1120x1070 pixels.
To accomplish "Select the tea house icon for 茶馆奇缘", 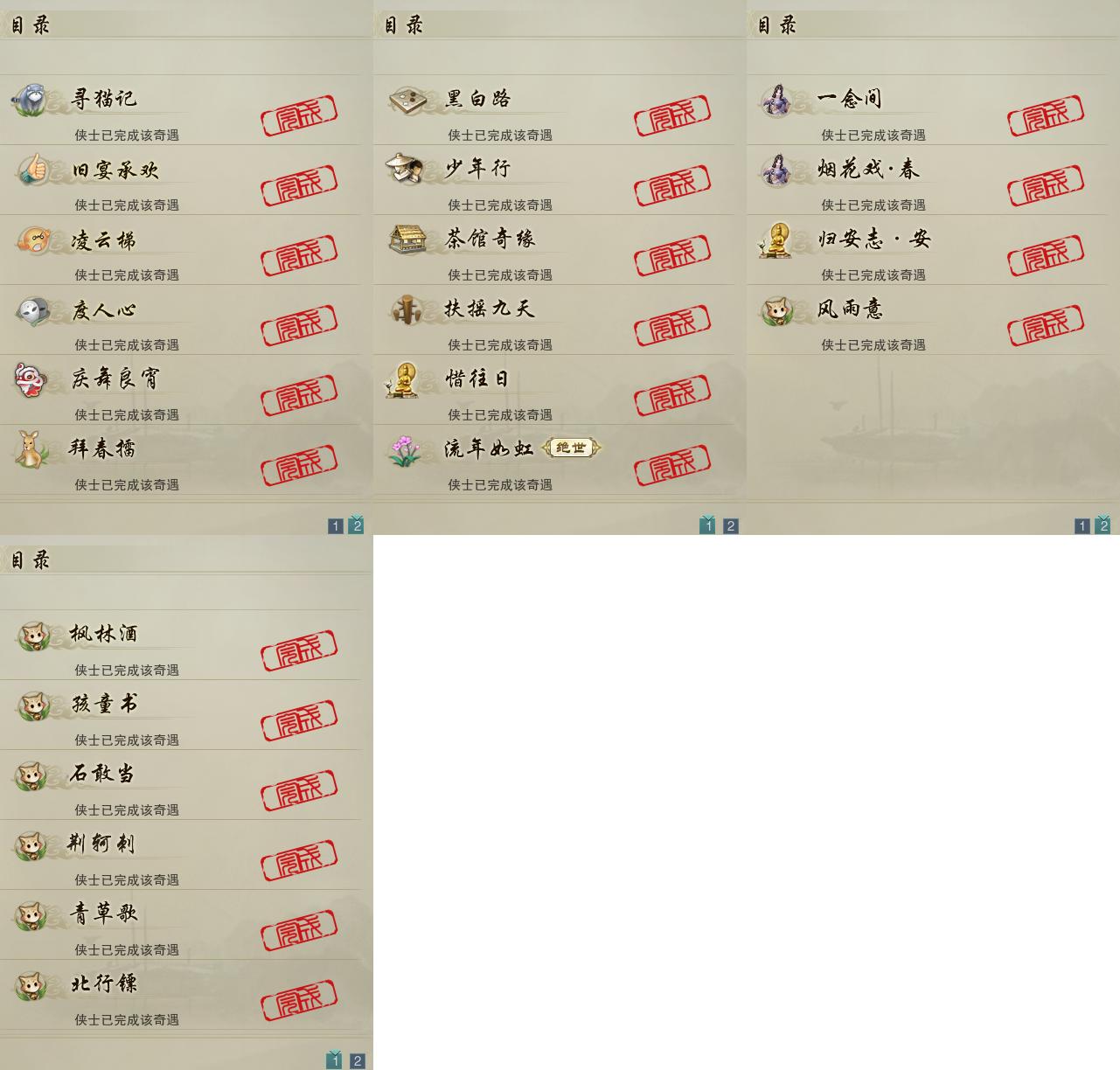I will pyautogui.click(x=407, y=239).
